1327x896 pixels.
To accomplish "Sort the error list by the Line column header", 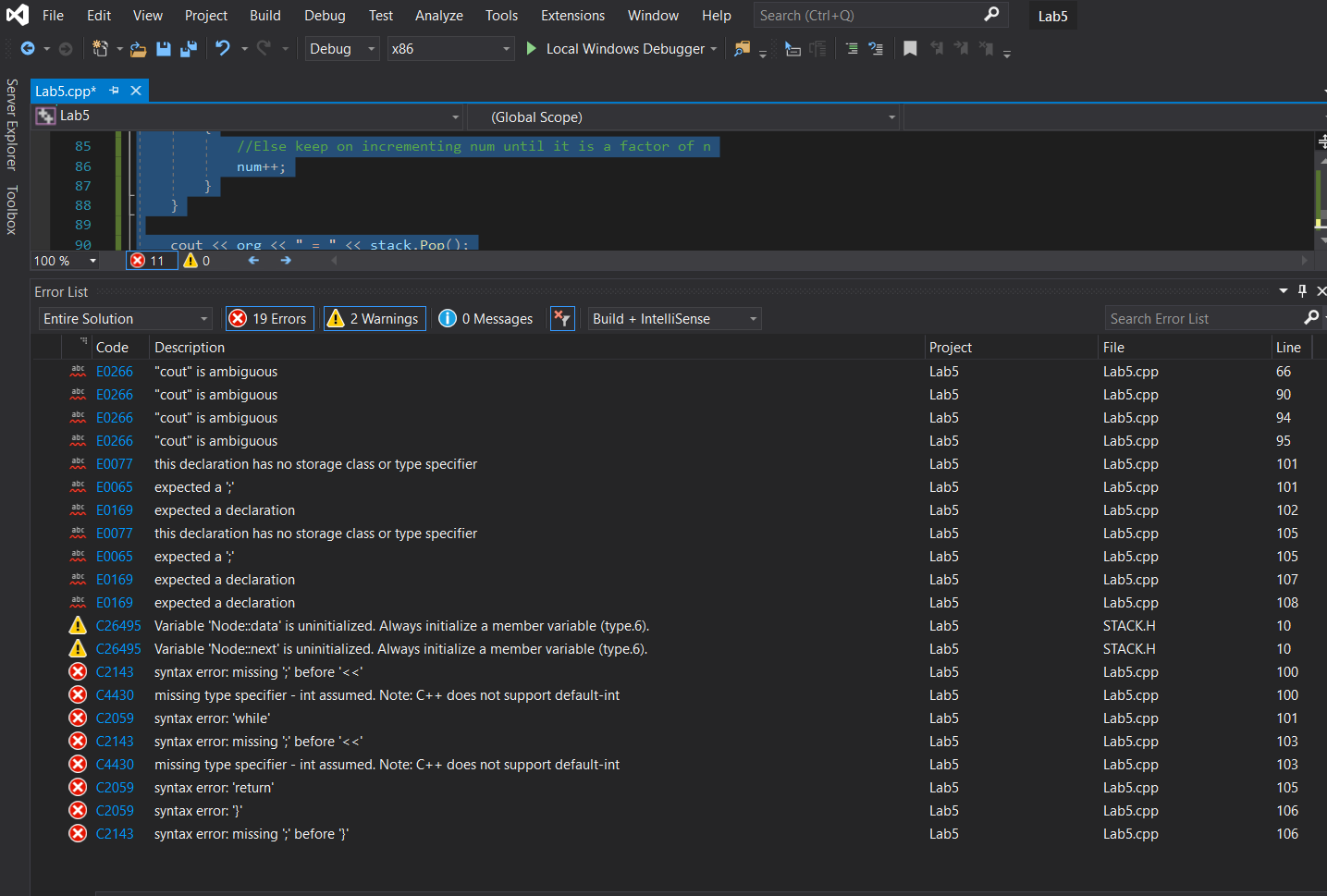I will [x=1288, y=348].
